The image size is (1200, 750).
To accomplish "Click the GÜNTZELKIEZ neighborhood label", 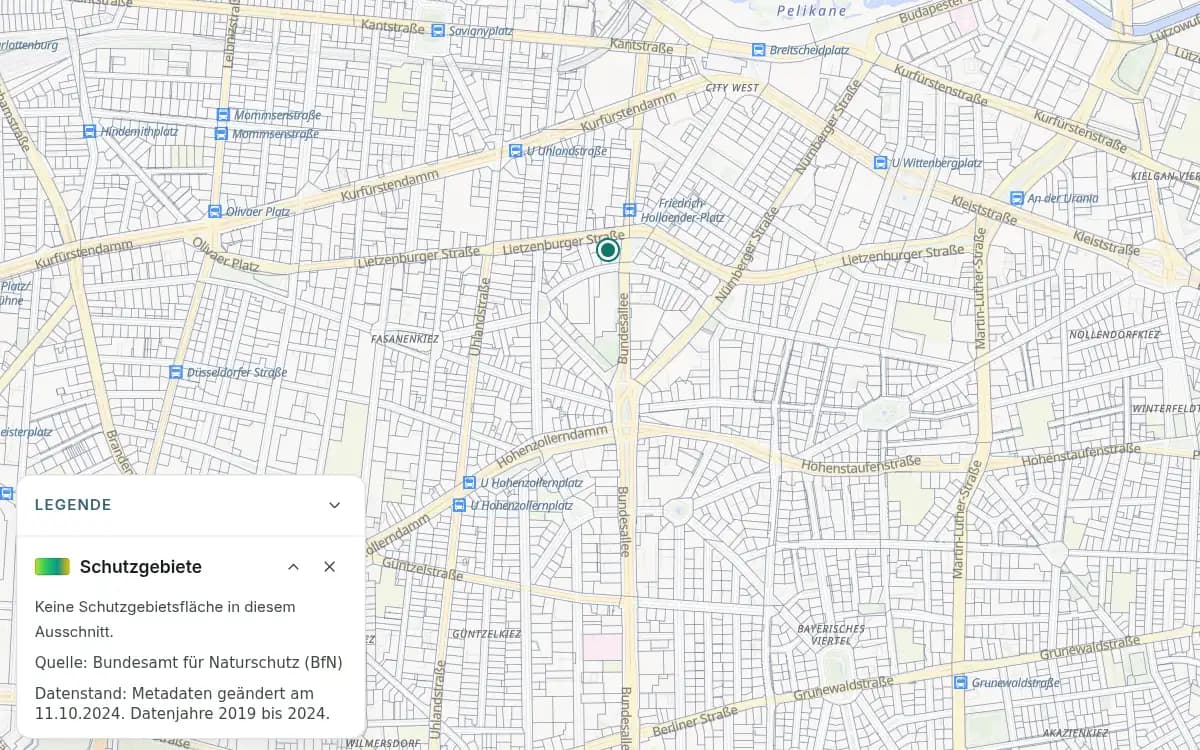I will click(486, 634).
